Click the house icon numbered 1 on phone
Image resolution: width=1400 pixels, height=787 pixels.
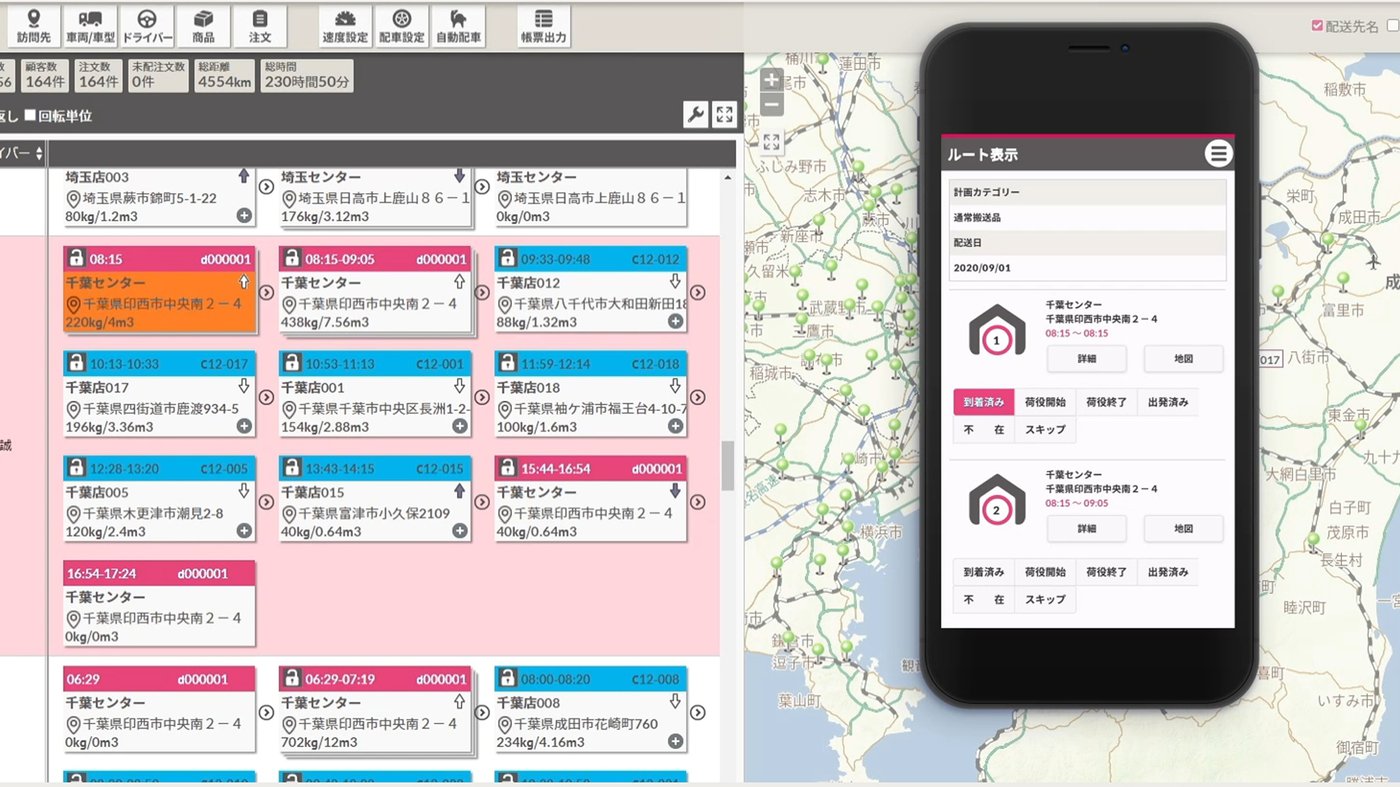click(x=997, y=332)
